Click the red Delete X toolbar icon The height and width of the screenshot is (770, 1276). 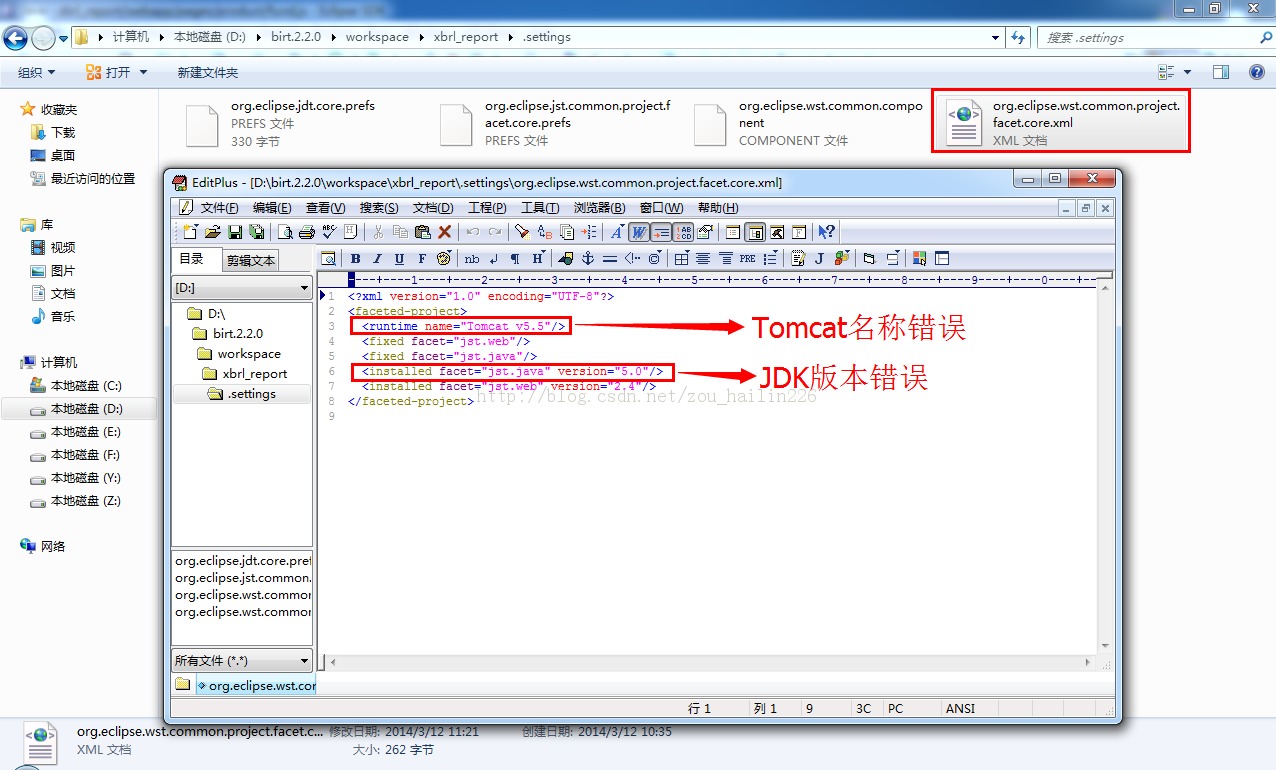click(445, 232)
